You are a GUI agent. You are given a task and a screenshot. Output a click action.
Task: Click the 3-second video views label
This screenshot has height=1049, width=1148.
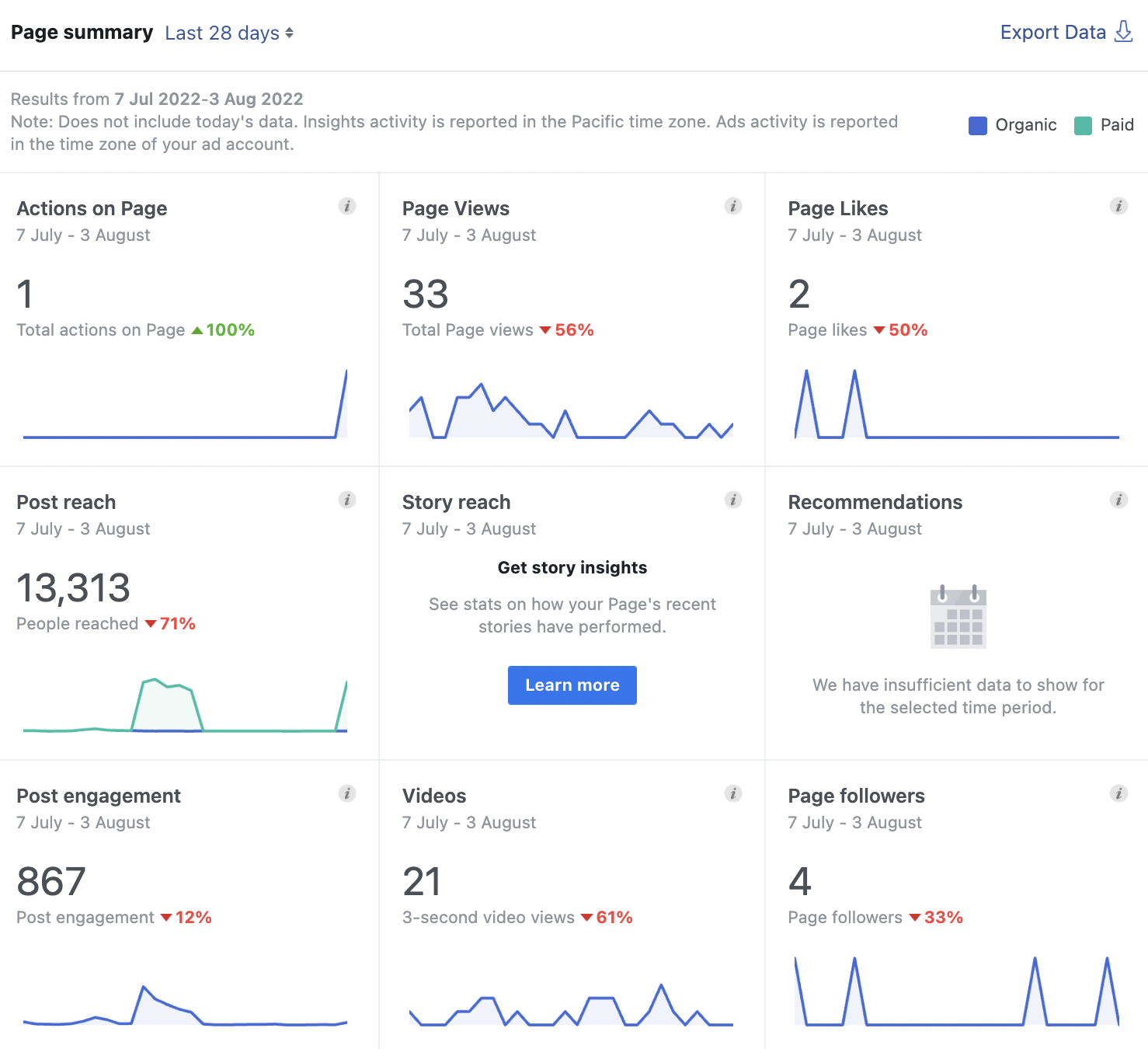coord(489,917)
